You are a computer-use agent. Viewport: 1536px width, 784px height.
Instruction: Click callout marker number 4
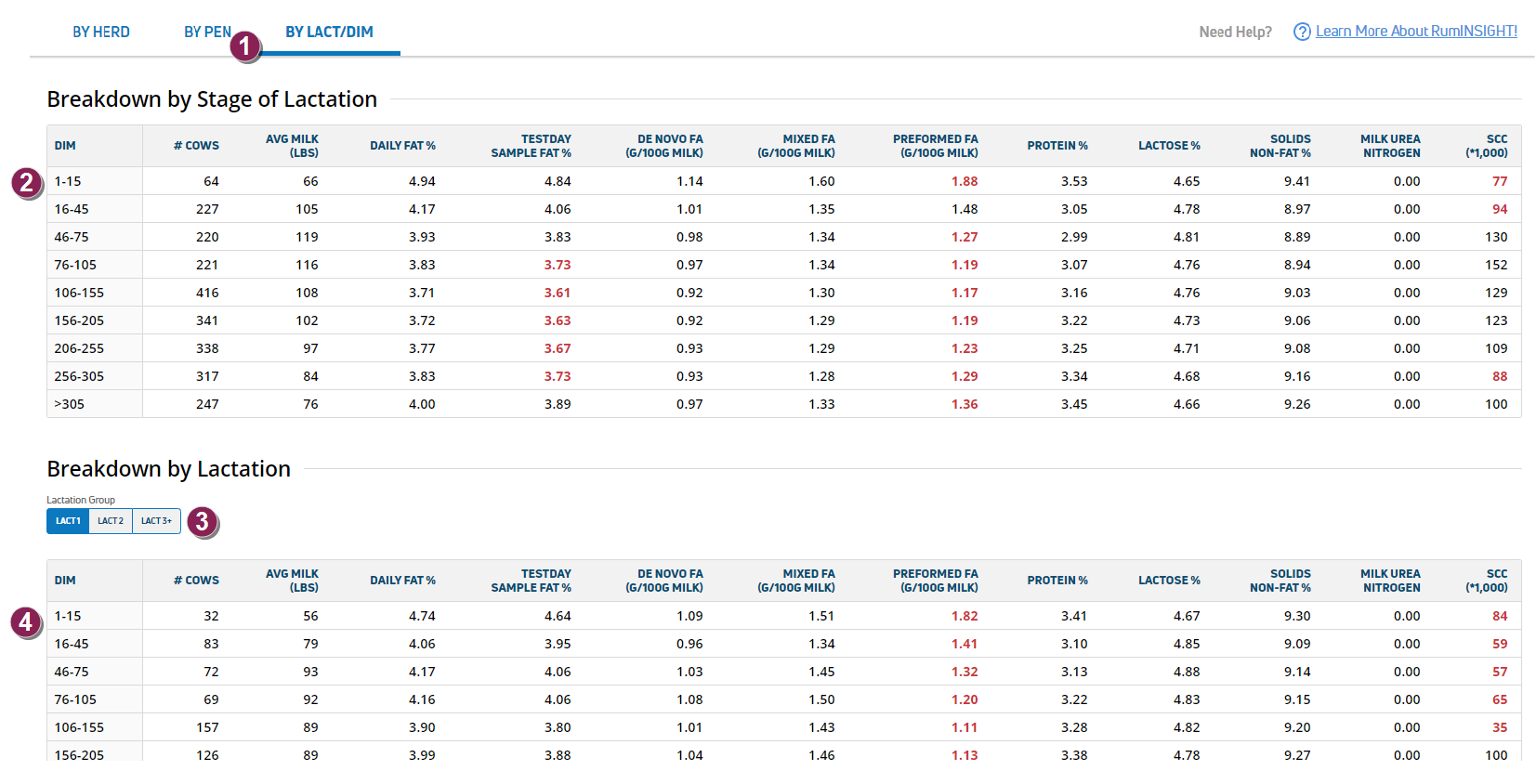point(26,621)
